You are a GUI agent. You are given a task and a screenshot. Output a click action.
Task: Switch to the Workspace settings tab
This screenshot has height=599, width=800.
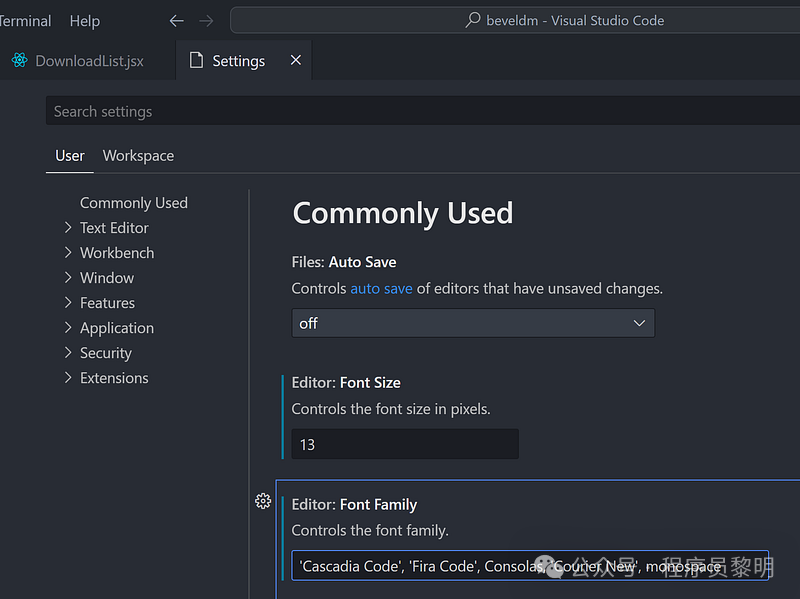point(138,156)
